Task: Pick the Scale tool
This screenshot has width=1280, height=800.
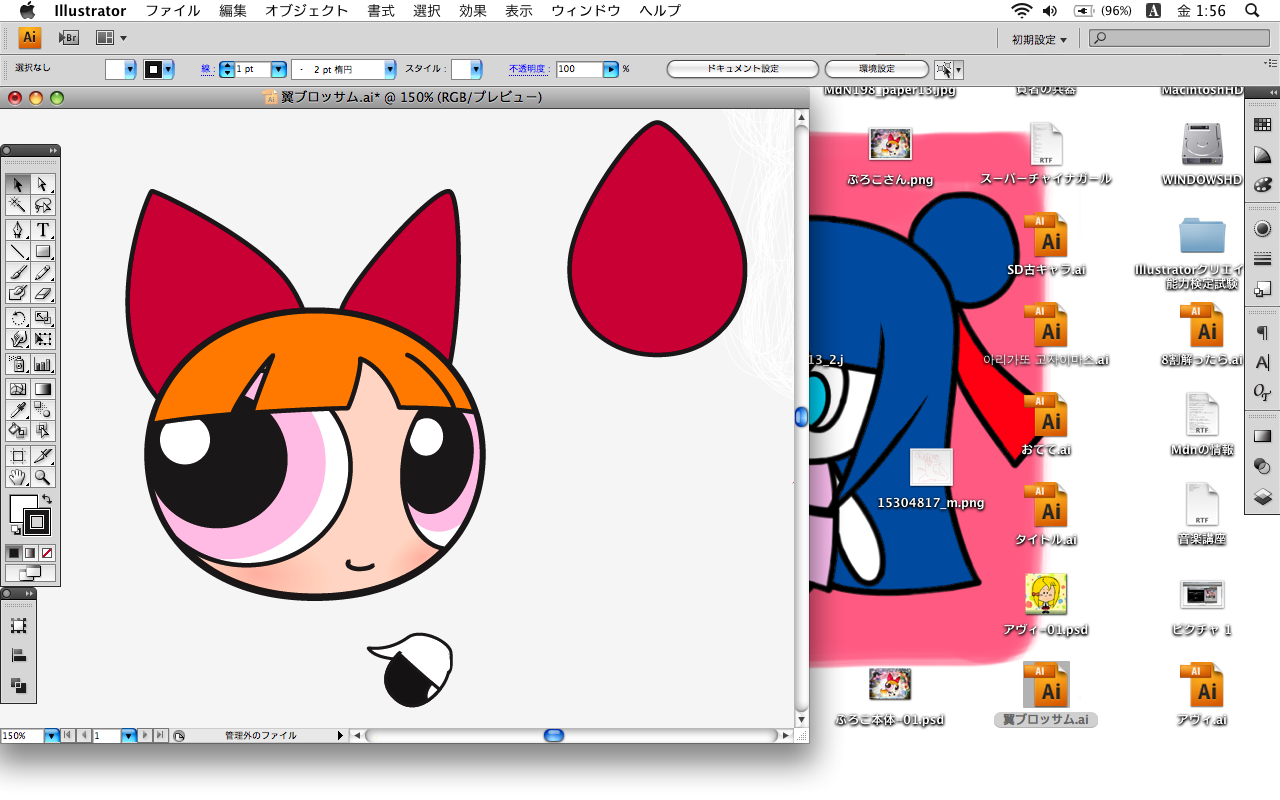Action: (x=43, y=318)
